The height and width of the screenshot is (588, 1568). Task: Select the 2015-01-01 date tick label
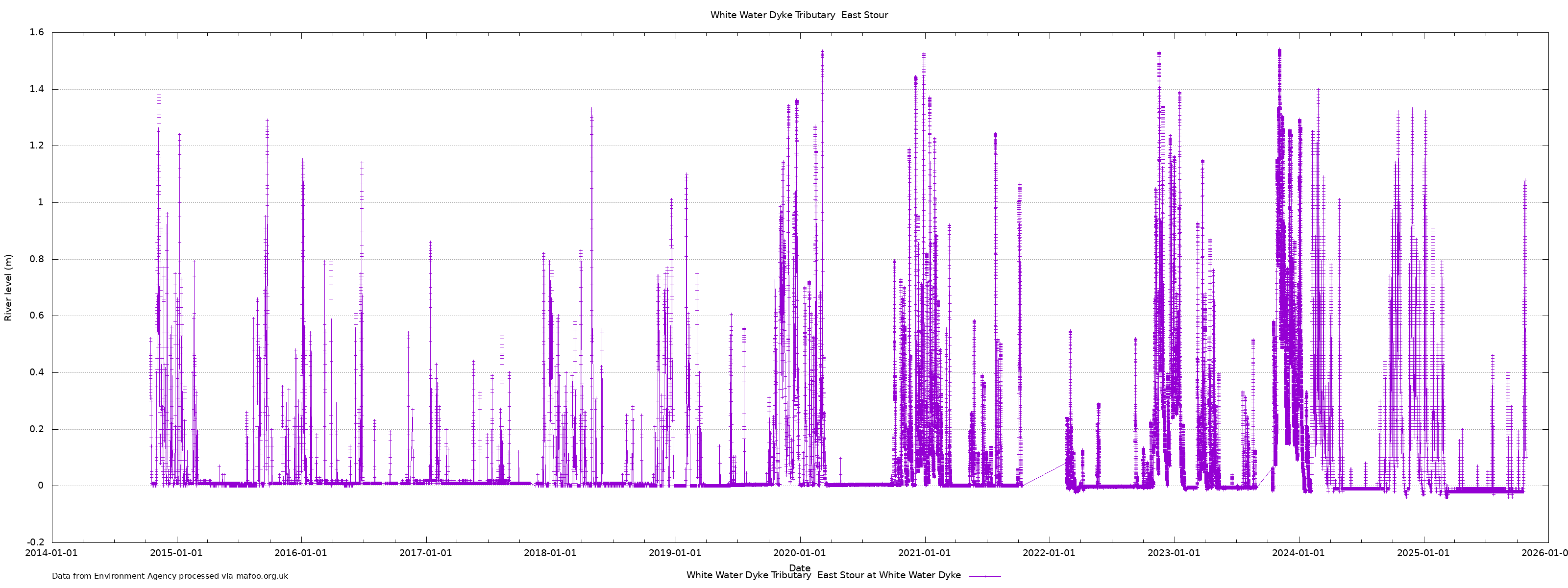pyautogui.click(x=176, y=553)
